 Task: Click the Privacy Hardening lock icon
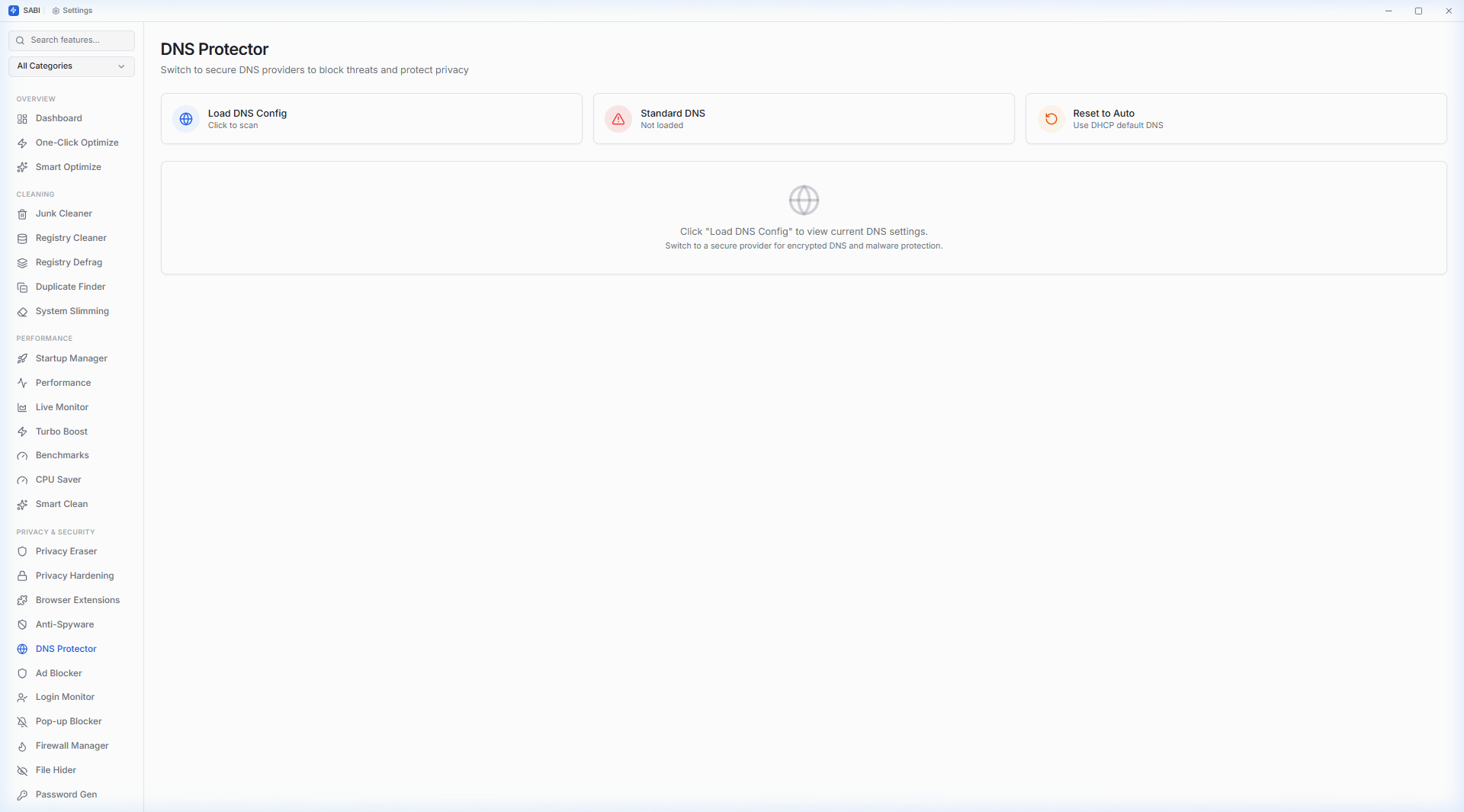click(x=22, y=576)
